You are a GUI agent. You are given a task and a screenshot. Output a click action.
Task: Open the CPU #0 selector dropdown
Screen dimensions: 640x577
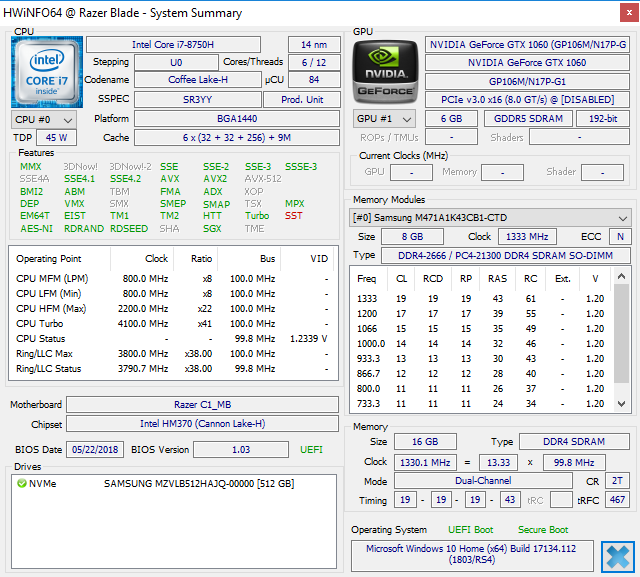coord(44,120)
